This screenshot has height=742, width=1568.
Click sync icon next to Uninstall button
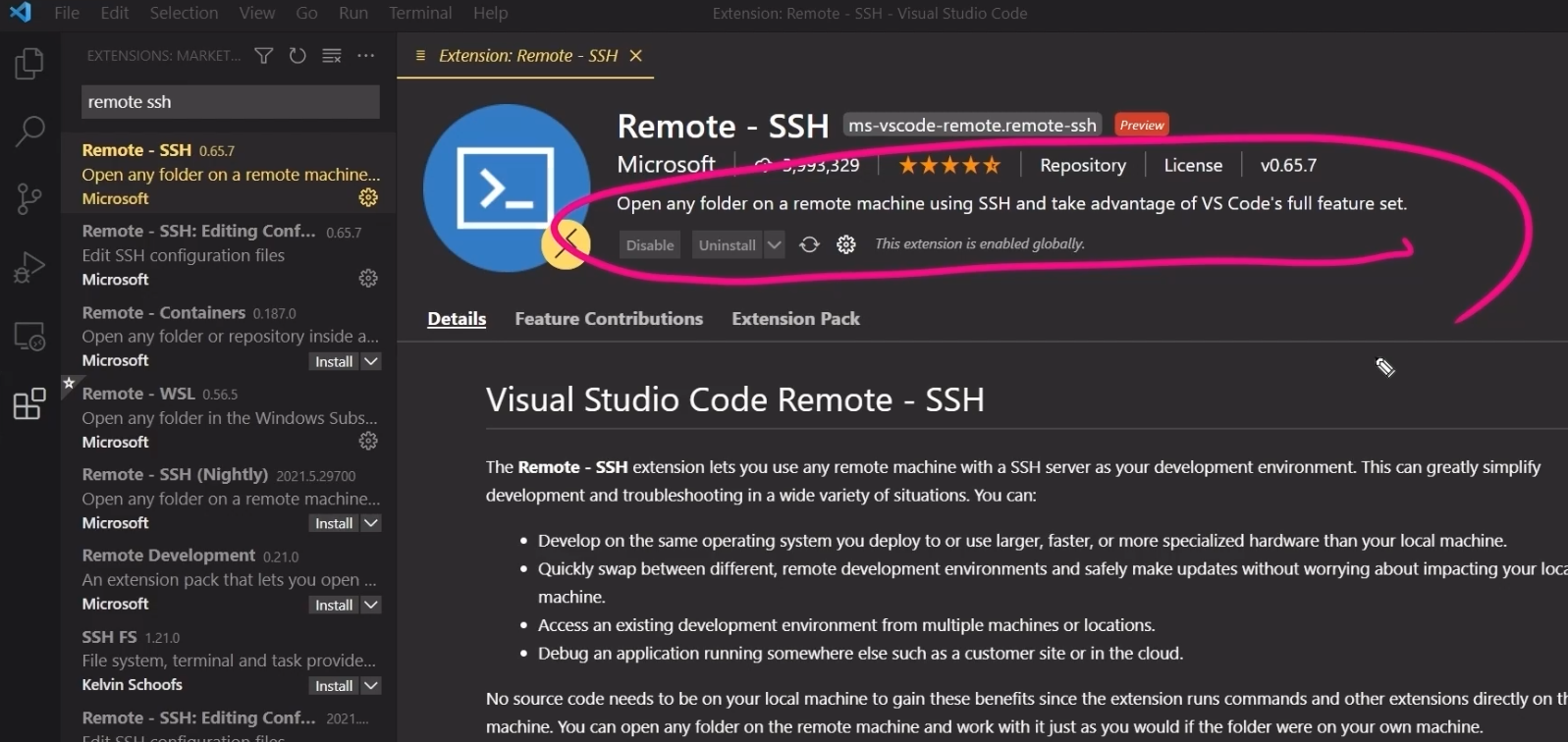coord(809,244)
